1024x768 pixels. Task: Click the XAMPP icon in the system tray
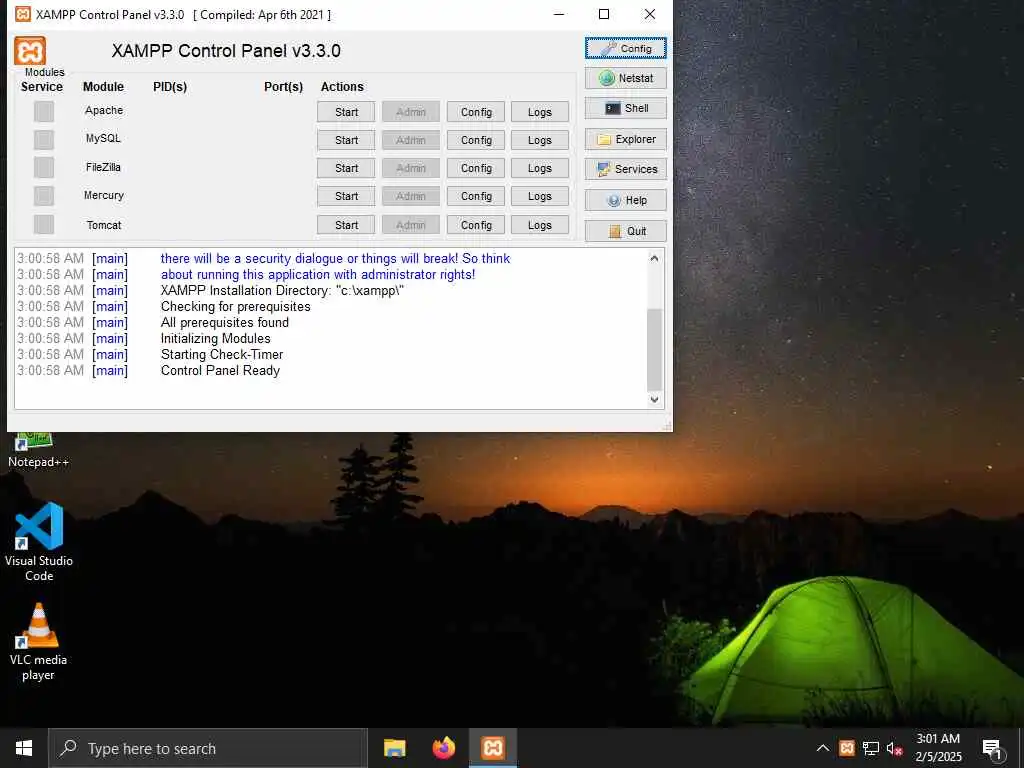(847, 748)
